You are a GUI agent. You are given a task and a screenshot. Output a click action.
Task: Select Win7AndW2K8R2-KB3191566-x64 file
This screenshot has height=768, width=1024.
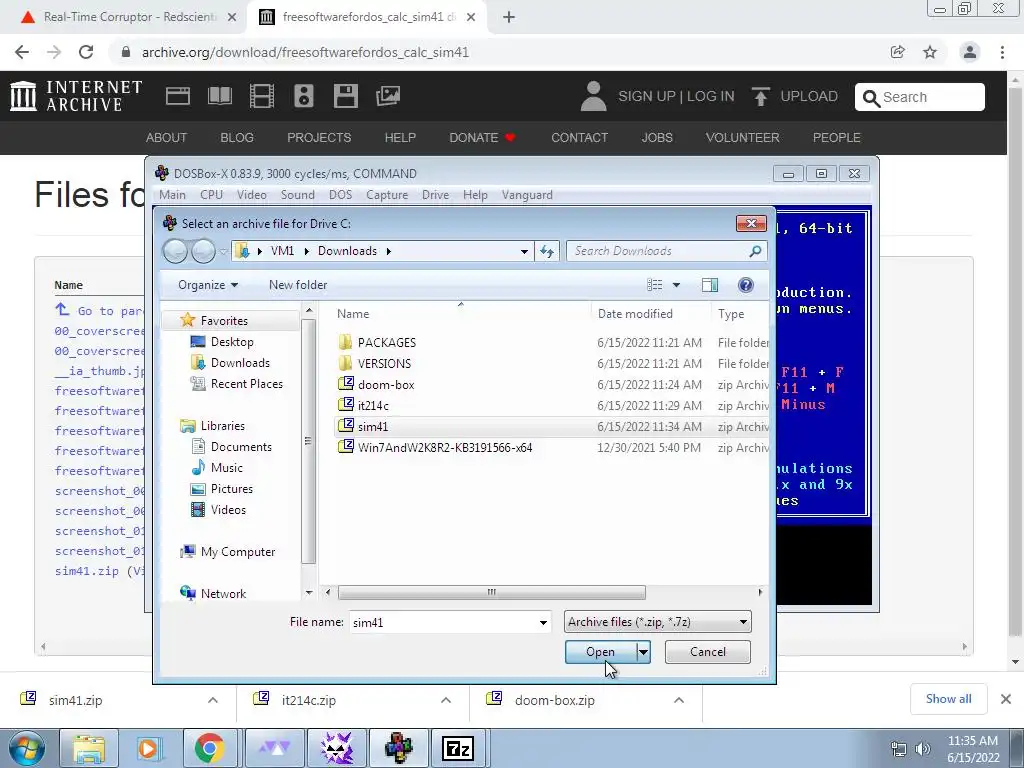tap(445, 447)
